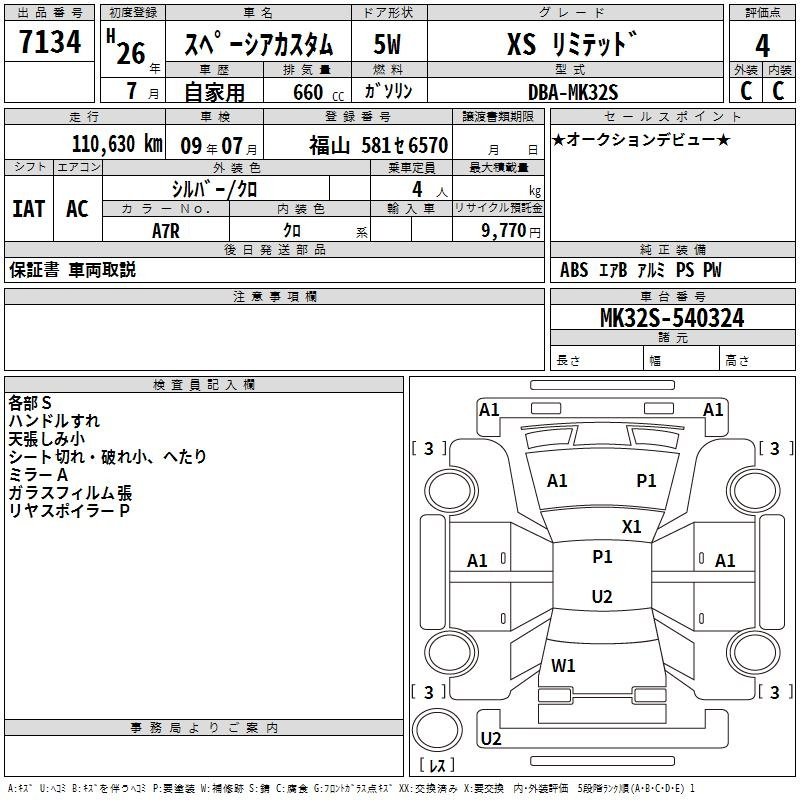Click the front-right wheel on the diagram
800x800 pixels.
click(x=754, y=491)
